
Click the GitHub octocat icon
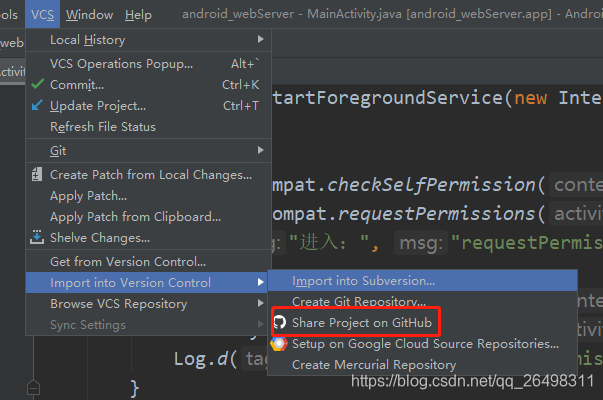pos(280,322)
